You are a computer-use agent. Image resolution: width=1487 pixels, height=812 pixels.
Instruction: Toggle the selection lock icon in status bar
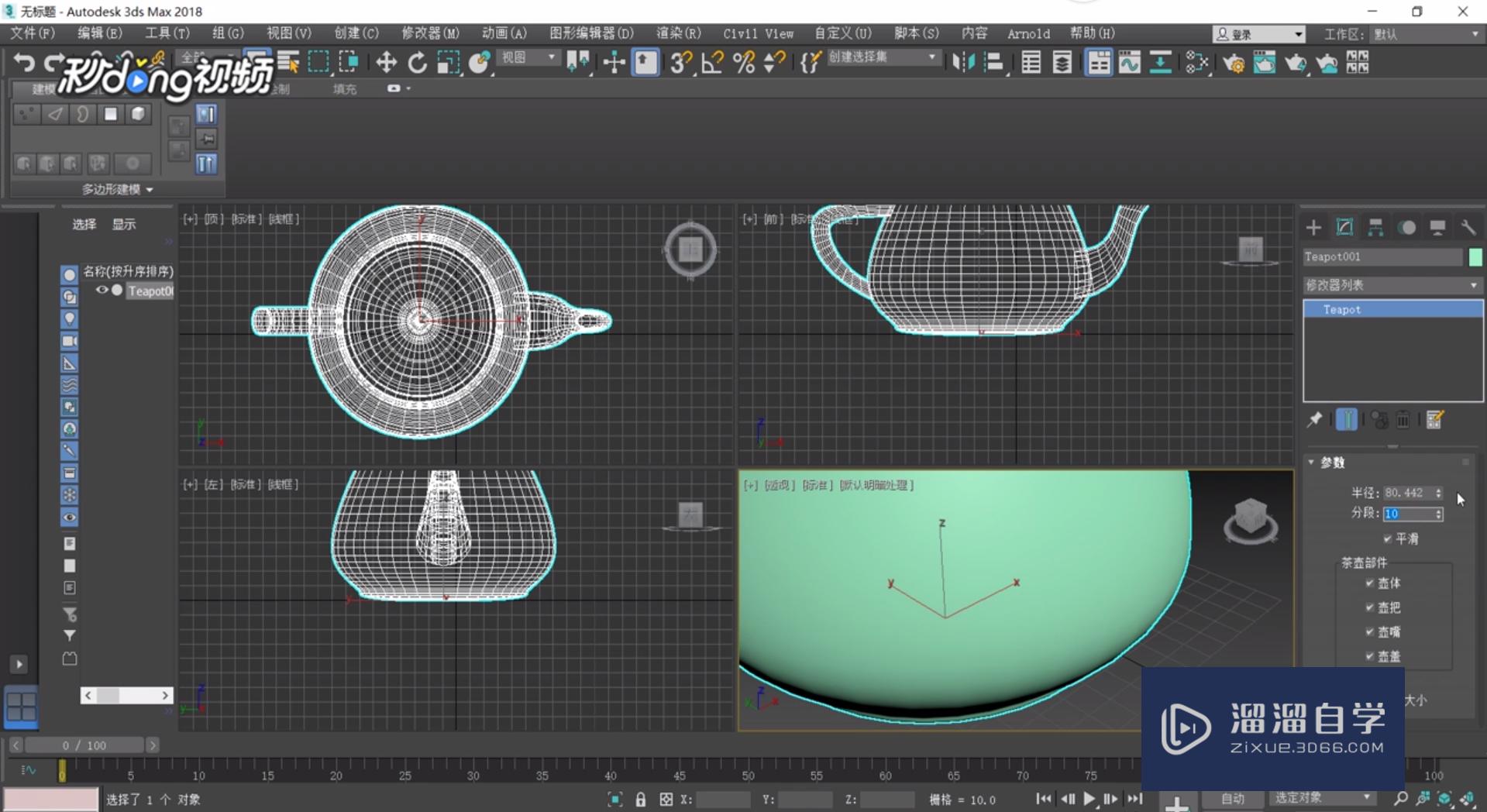(640, 800)
